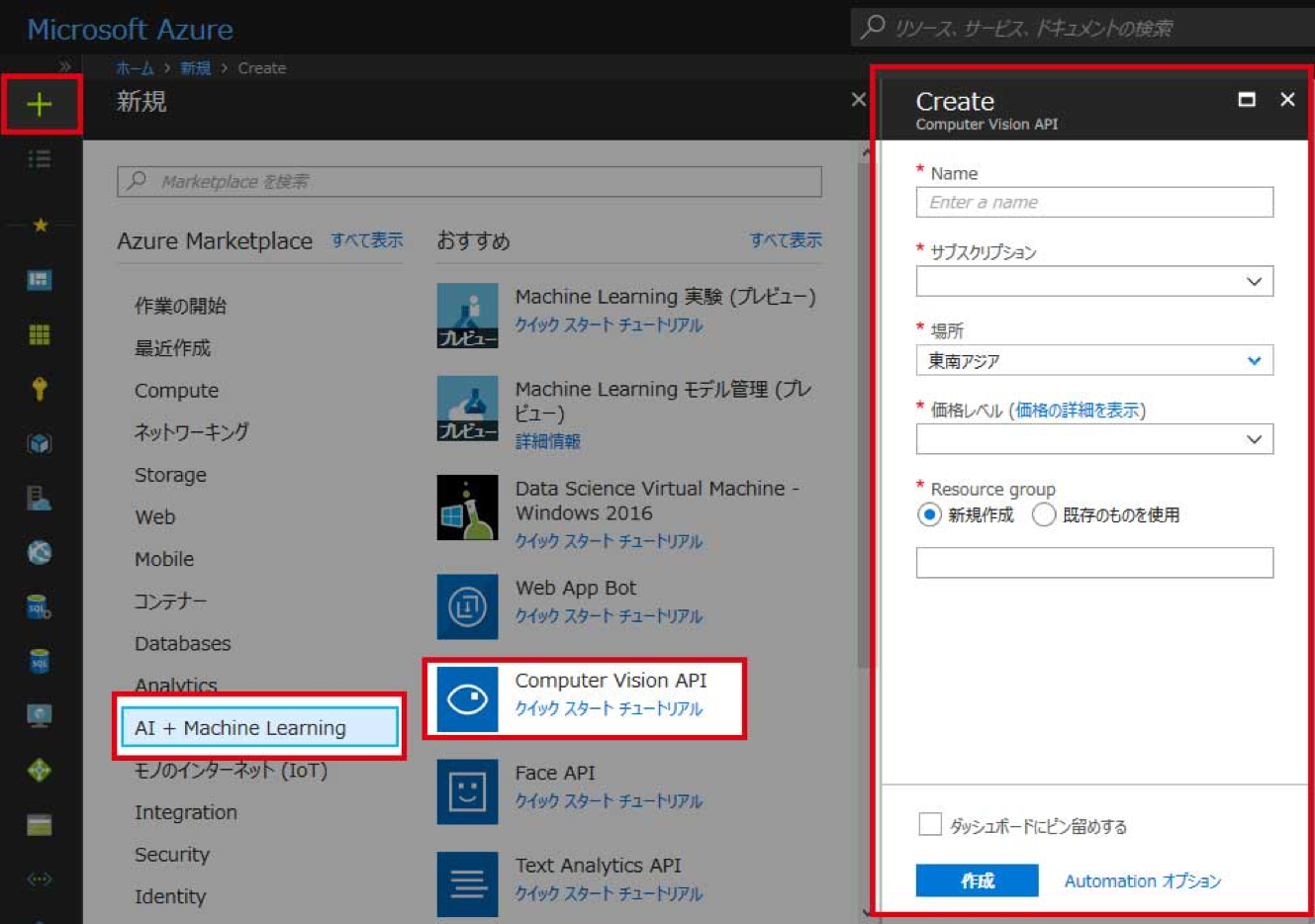Maximize the Create blade
The width and height of the screenshot is (1315, 924).
point(1247,99)
